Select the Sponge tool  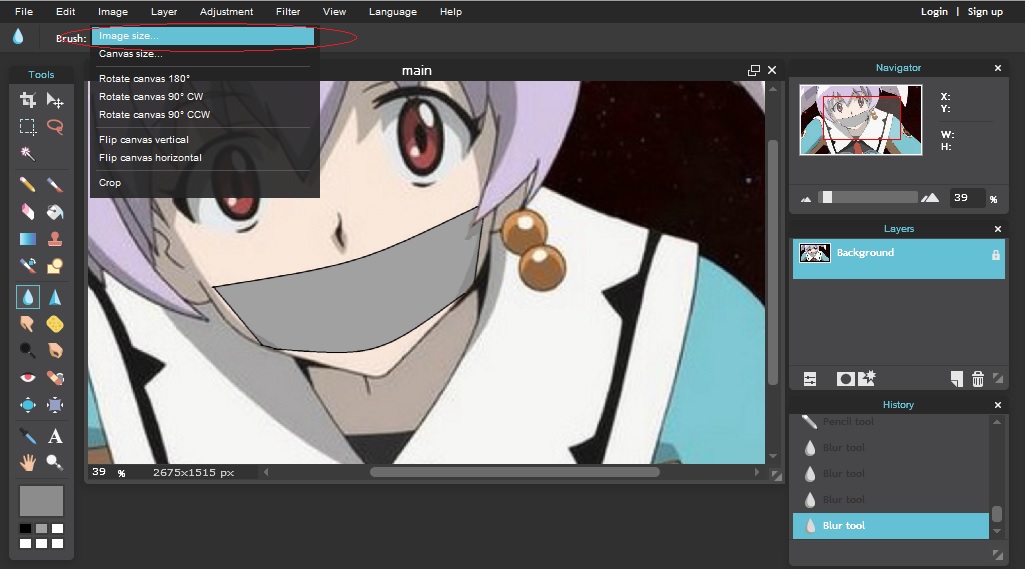55,324
